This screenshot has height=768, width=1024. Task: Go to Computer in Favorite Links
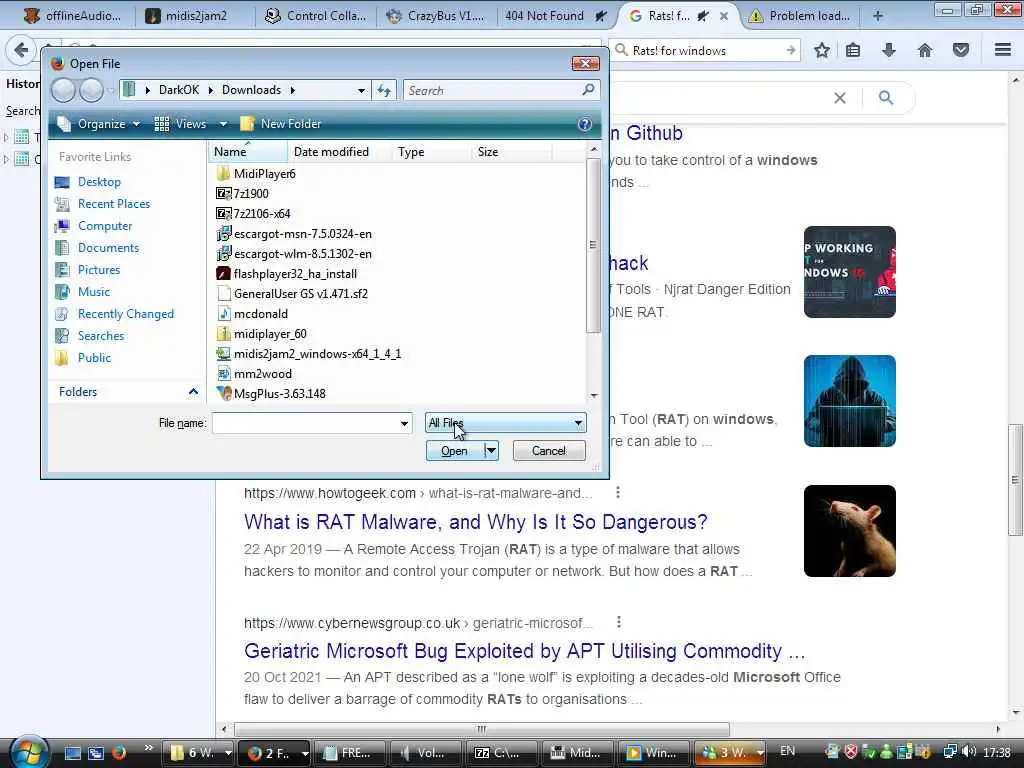pyautogui.click(x=104, y=226)
